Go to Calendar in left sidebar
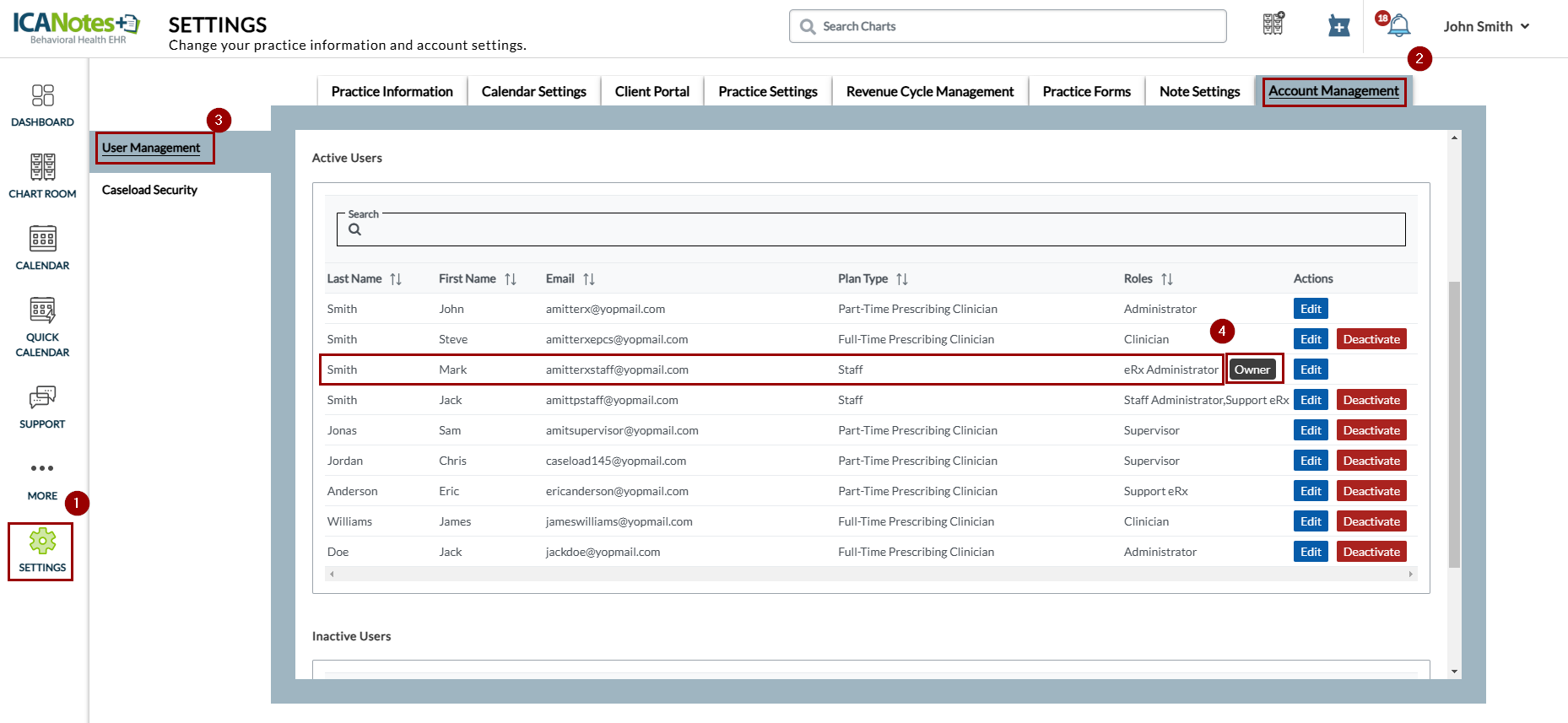This screenshot has width=1568, height=723. click(x=42, y=247)
